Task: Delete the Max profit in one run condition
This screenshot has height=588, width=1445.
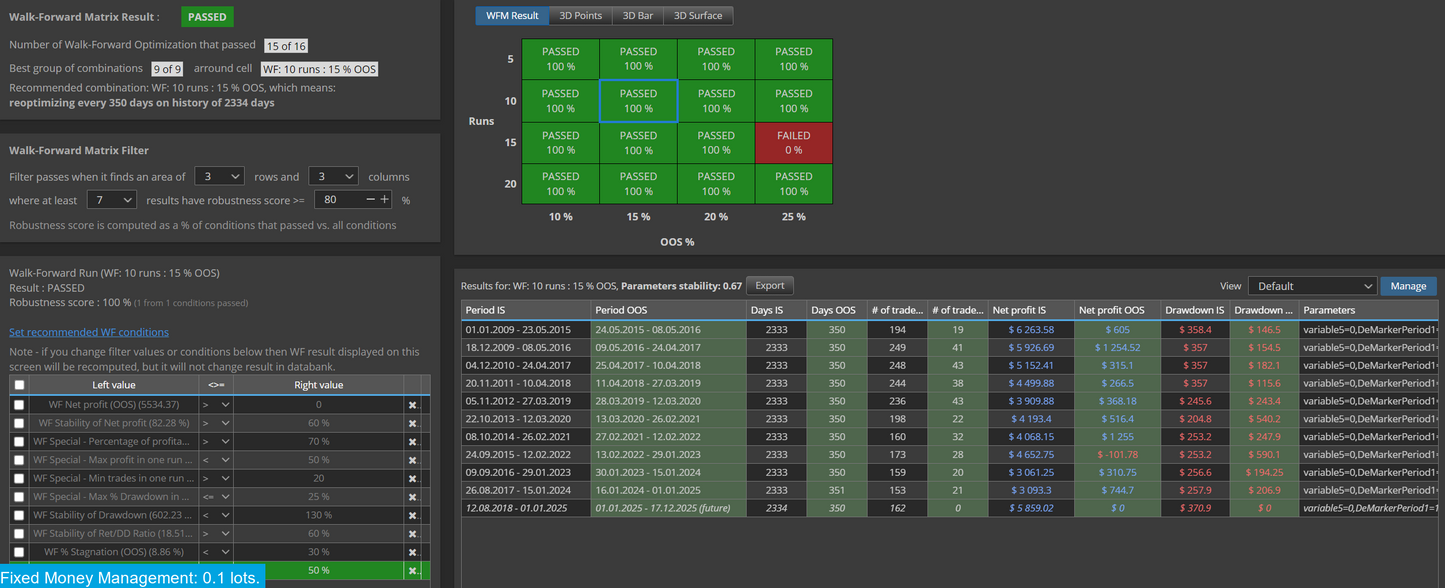Action: (412, 460)
